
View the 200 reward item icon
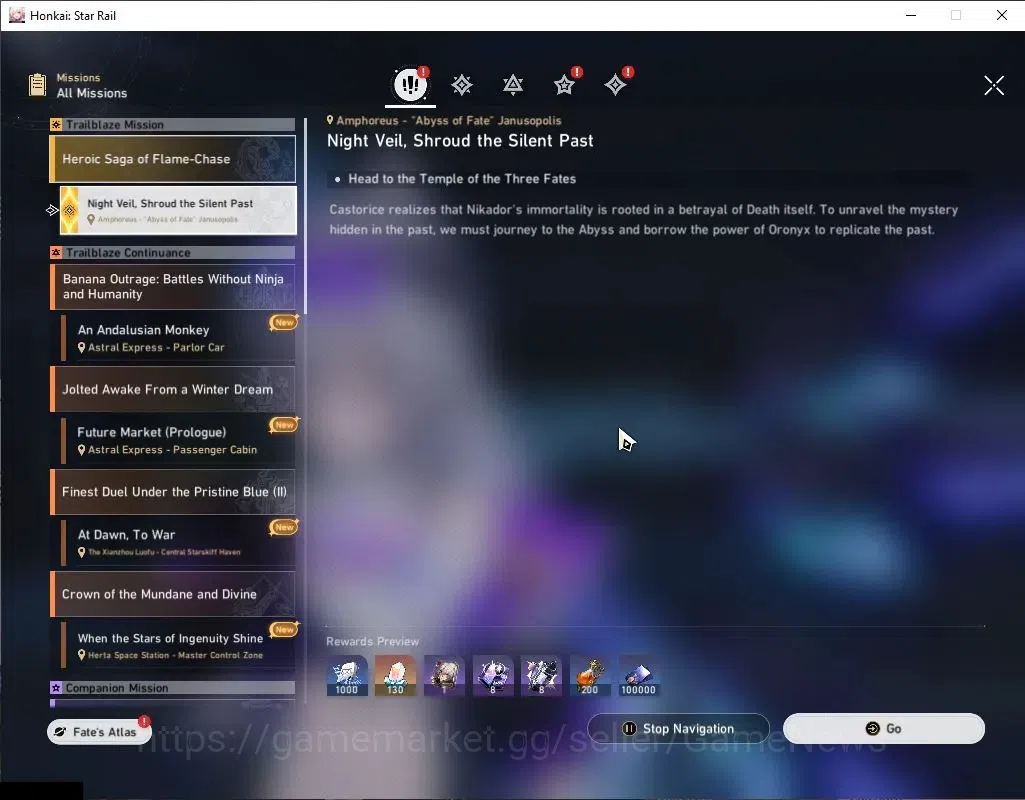tap(590, 676)
